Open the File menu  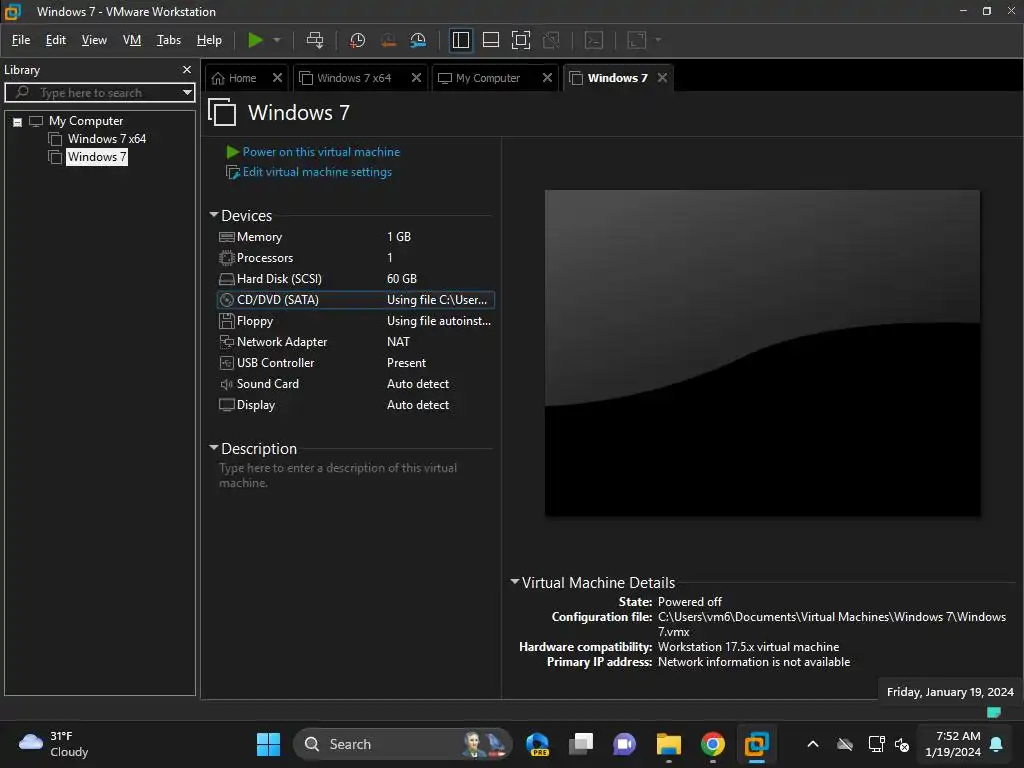coord(21,40)
